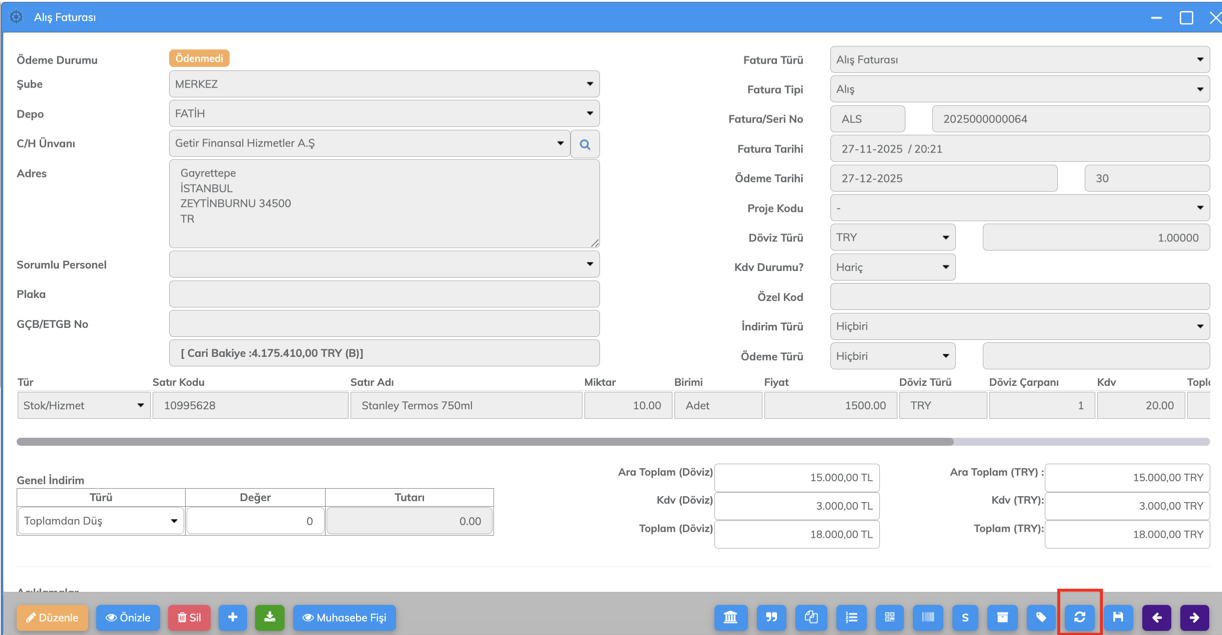The image size is (1222, 635).
Task: Click the Muhasebe Fişi button
Action: 344,618
